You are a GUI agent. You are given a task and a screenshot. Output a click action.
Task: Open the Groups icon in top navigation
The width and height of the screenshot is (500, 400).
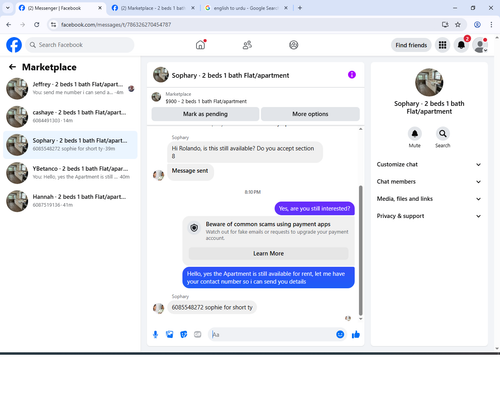(x=294, y=45)
